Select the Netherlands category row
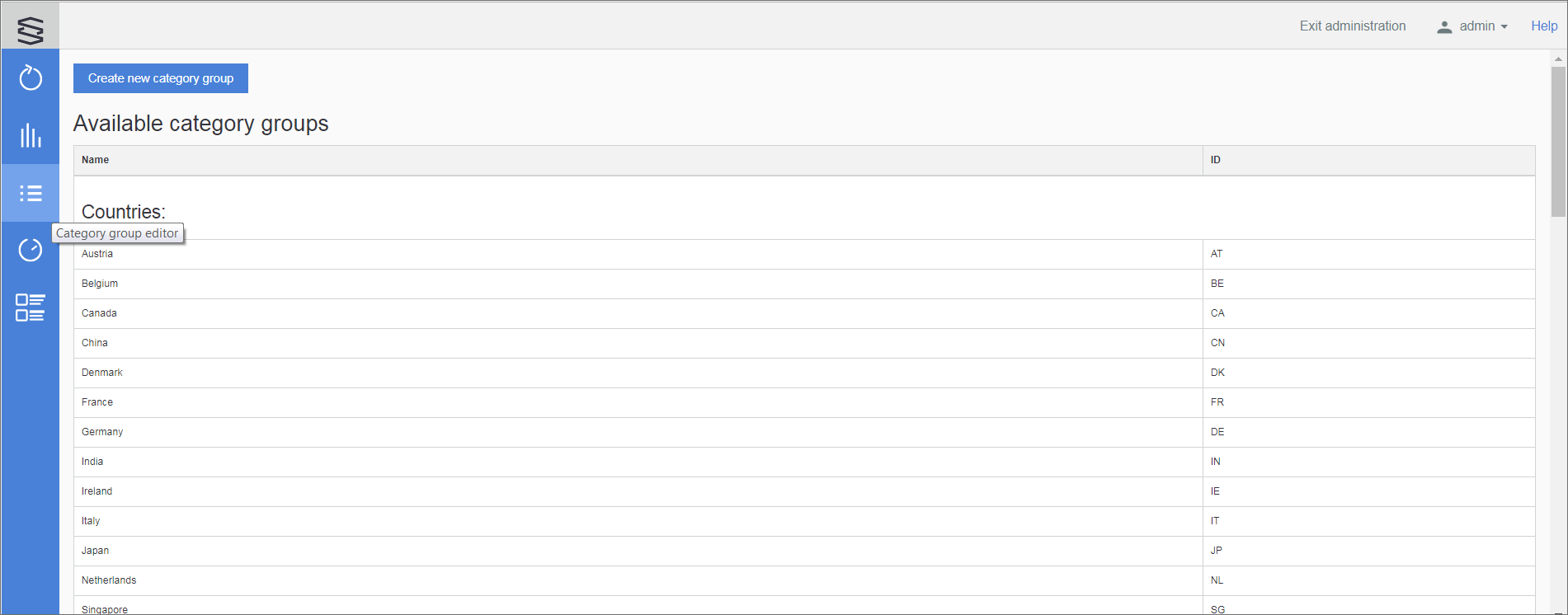This screenshot has width=1568, height=615. pyautogui.click(x=109, y=580)
